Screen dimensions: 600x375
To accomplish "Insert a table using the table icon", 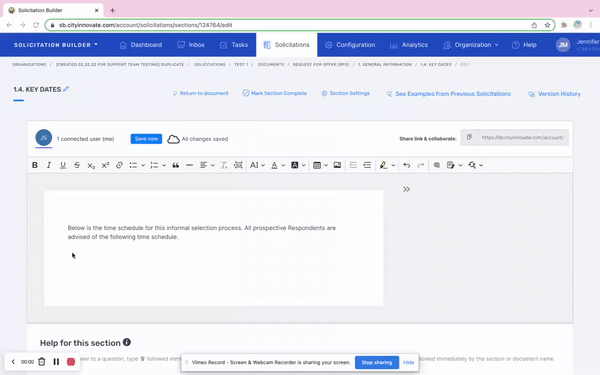I will click(x=317, y=165).
